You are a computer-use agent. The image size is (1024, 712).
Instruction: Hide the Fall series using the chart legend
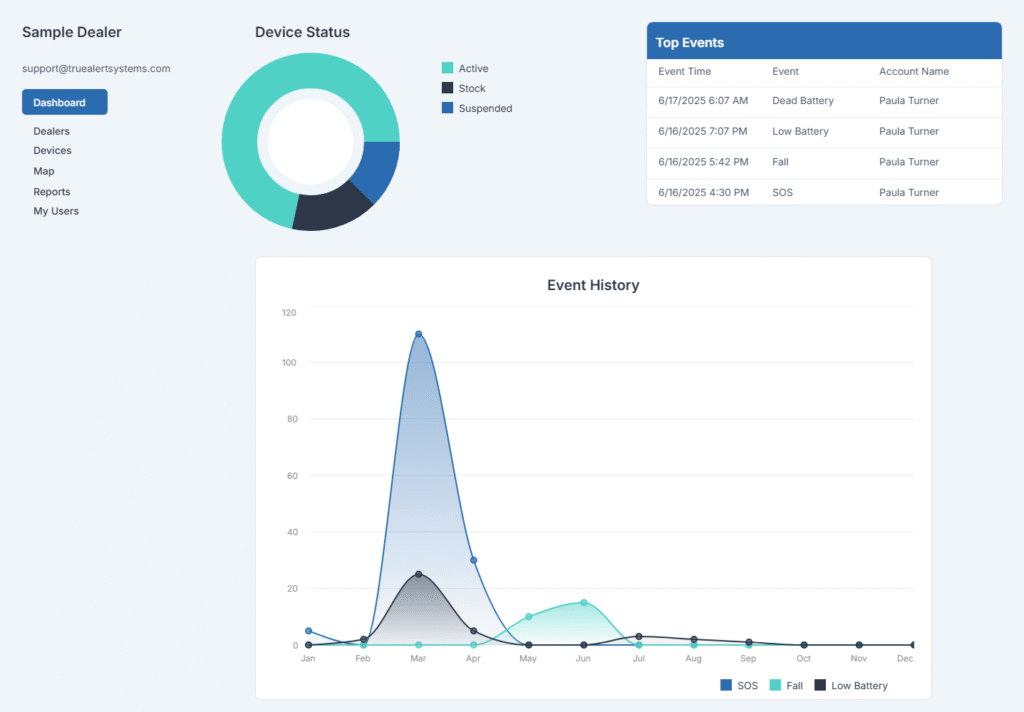click(x=786, y=685)
